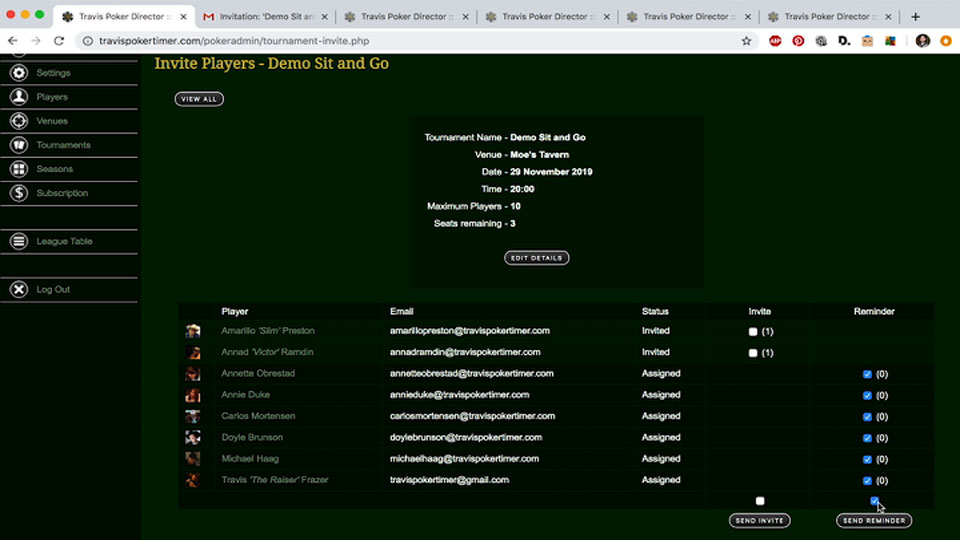Uncheck reminder box for Annie Duke
Image resolution: width=960 pixels, height=540 pixels.
867,395
